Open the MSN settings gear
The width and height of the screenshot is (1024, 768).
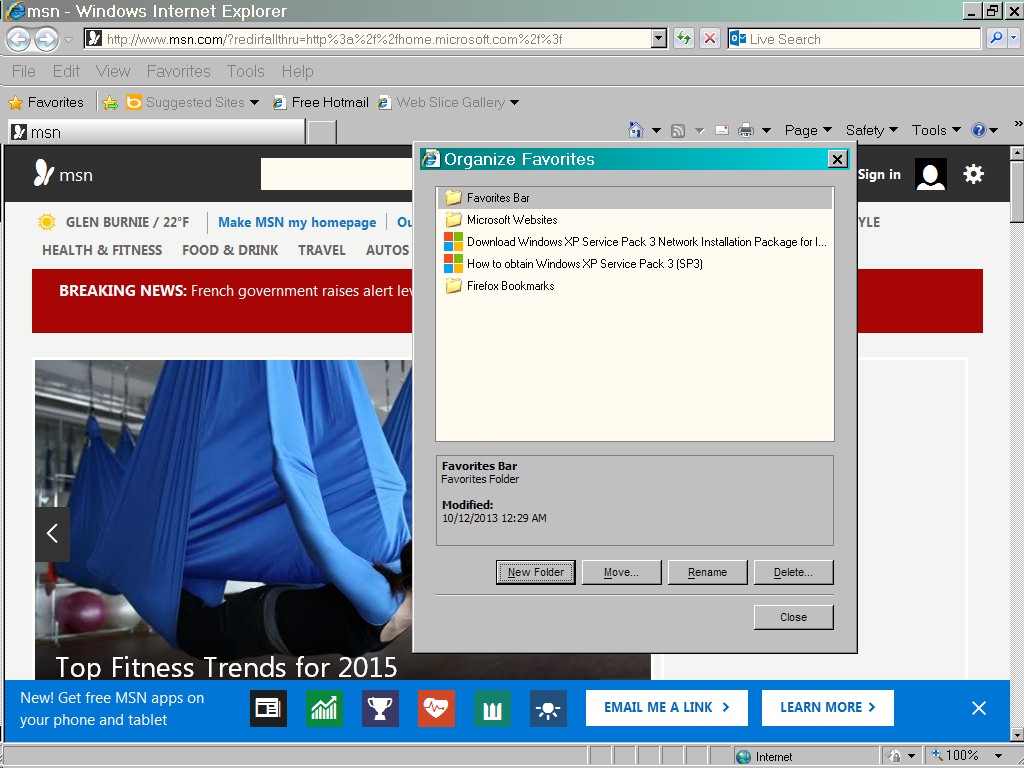(973, 174)
